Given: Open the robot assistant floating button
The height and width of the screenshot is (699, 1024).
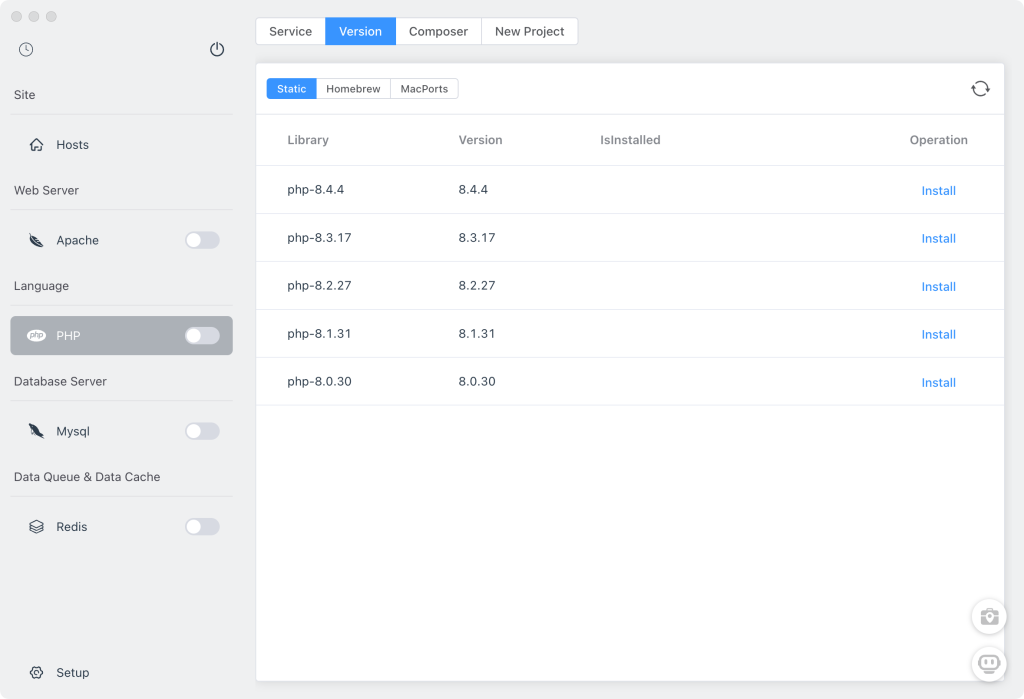Looking at the screenshot, I should pos(989,663).
